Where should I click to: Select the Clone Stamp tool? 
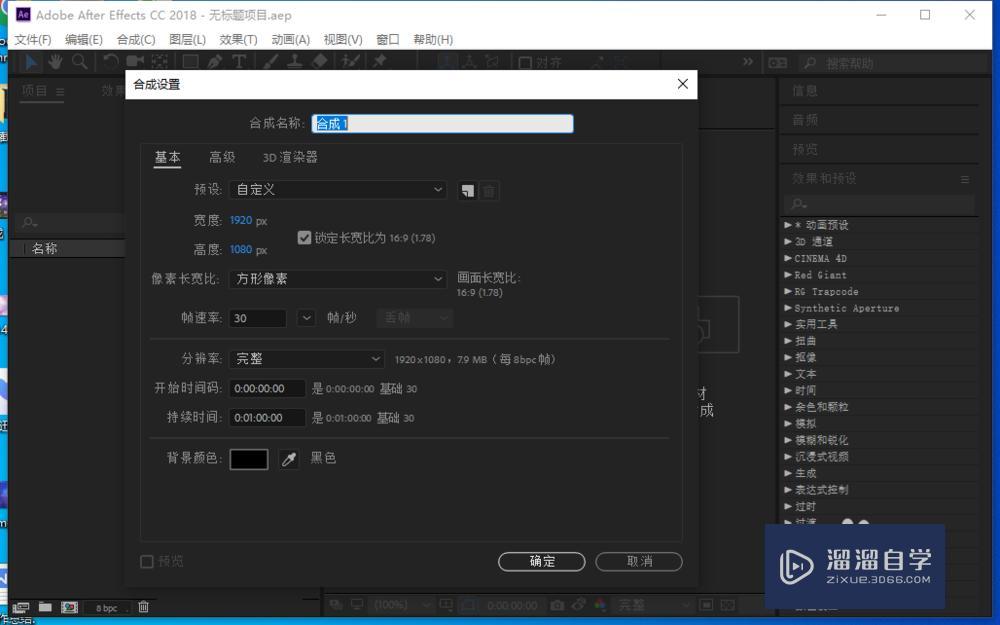click(x=295, y=62)
